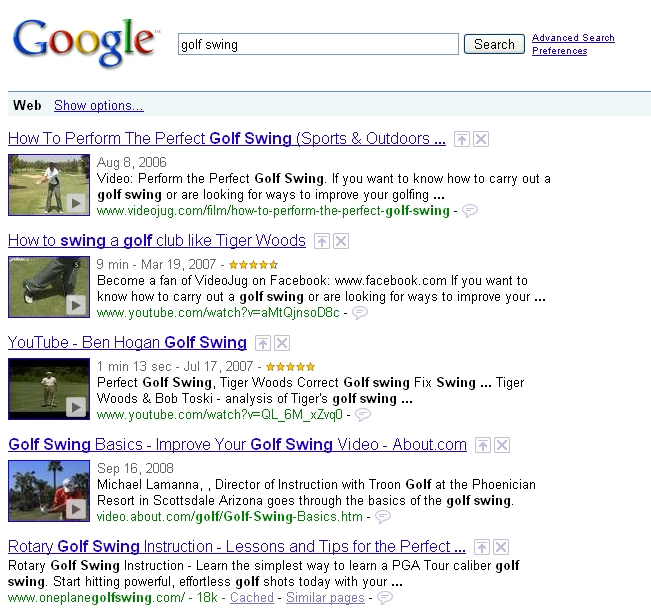651x610 pixels.
Task: Expand 'Show options...' link
Action: point(99,105)
